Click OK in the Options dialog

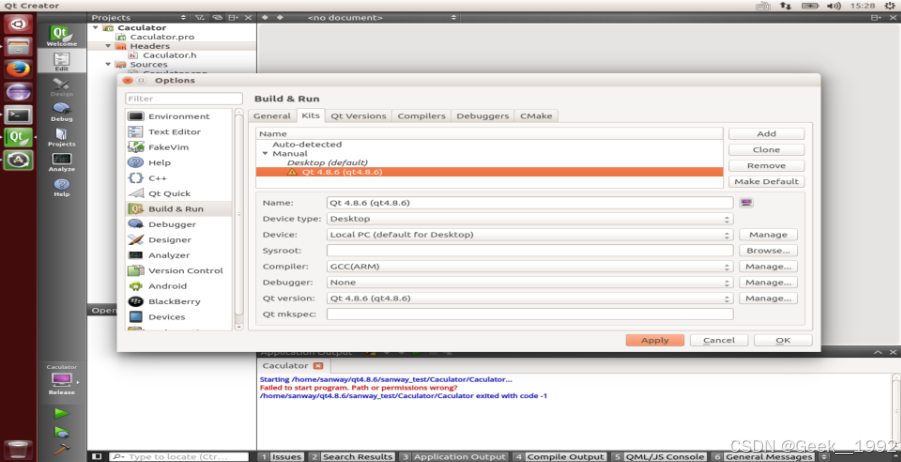coord(783,340)
